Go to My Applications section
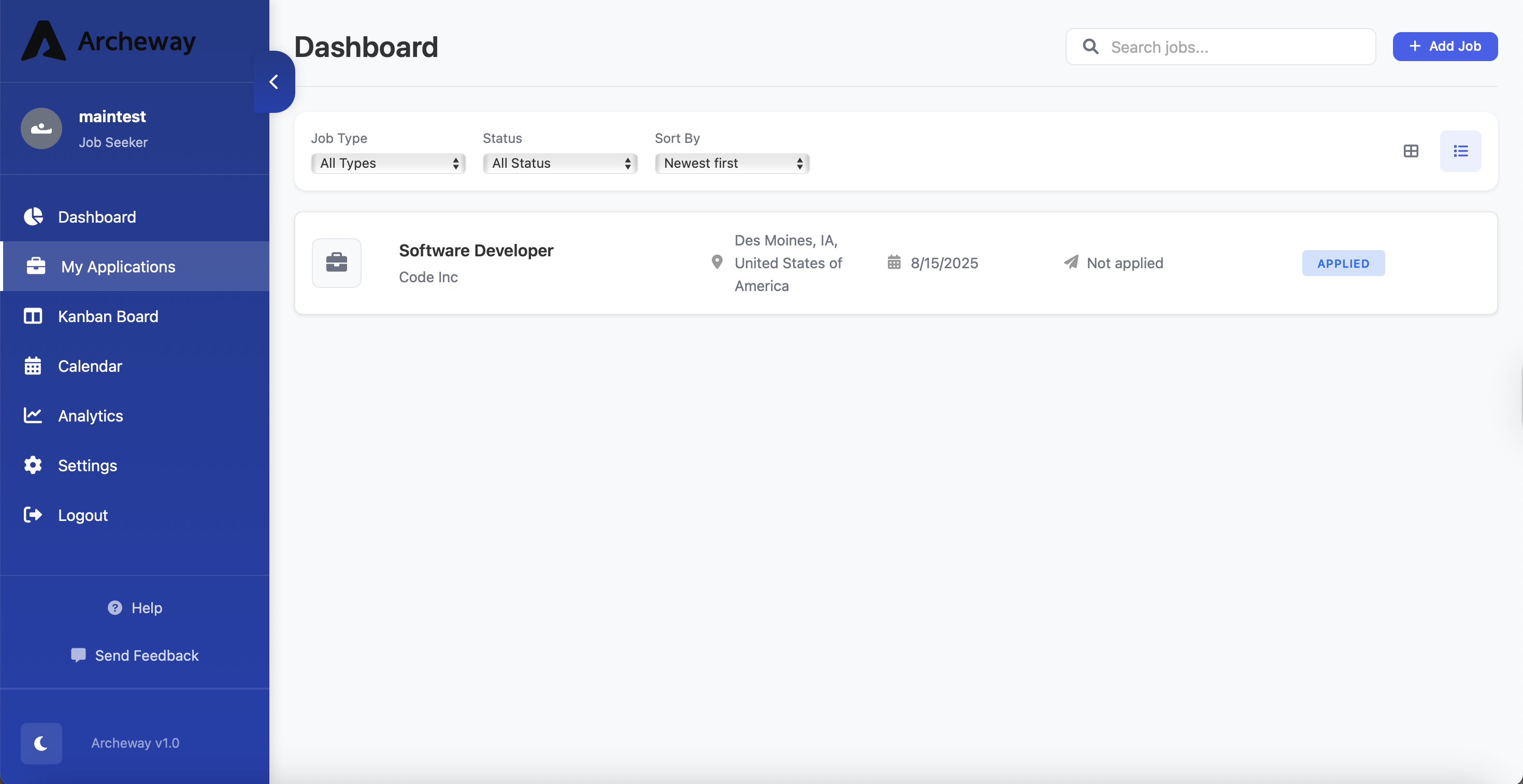The width and height of the screenshot is (1523, 784). click(118, 267)
